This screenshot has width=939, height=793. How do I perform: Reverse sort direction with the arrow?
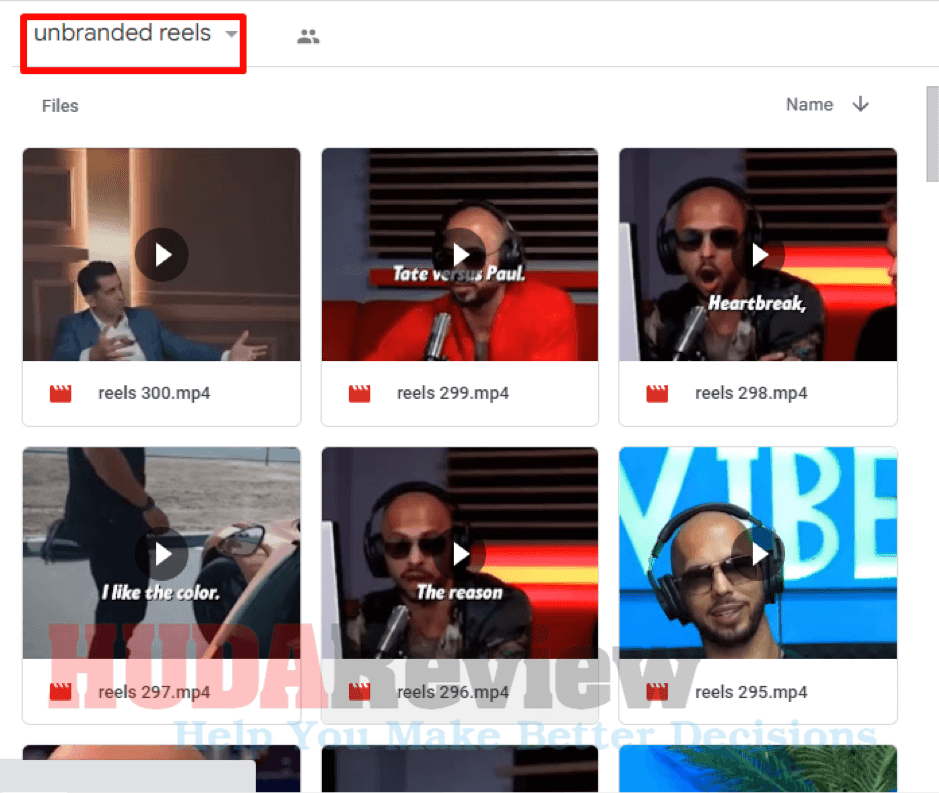pyautogui.click(x=861, y=104)
